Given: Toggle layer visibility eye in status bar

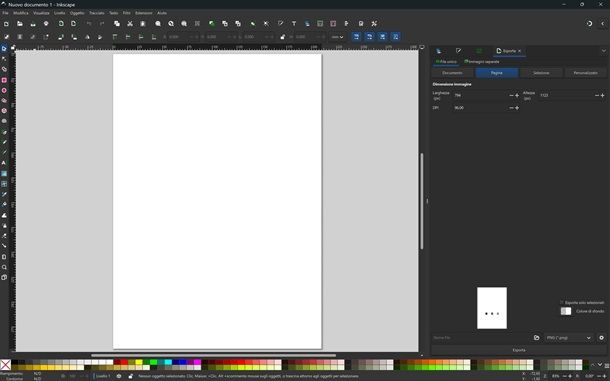Looking at the screenshot, I should pyautogui.click(x=119, y=376).
